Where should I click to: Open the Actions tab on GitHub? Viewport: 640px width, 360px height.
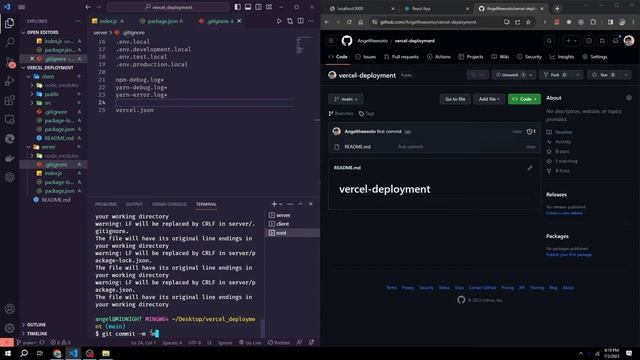439,57
